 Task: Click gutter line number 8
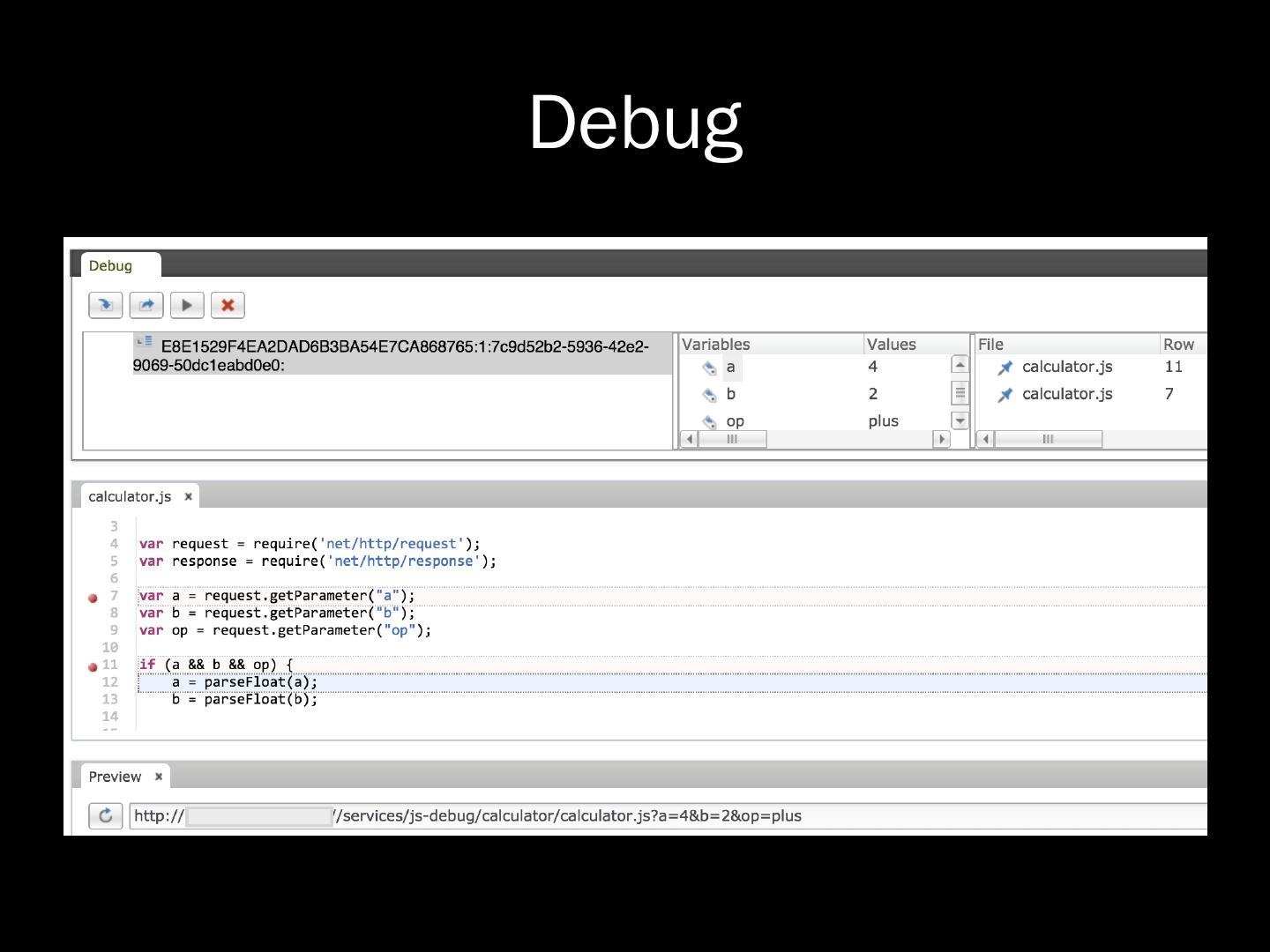tap(114, 614)
